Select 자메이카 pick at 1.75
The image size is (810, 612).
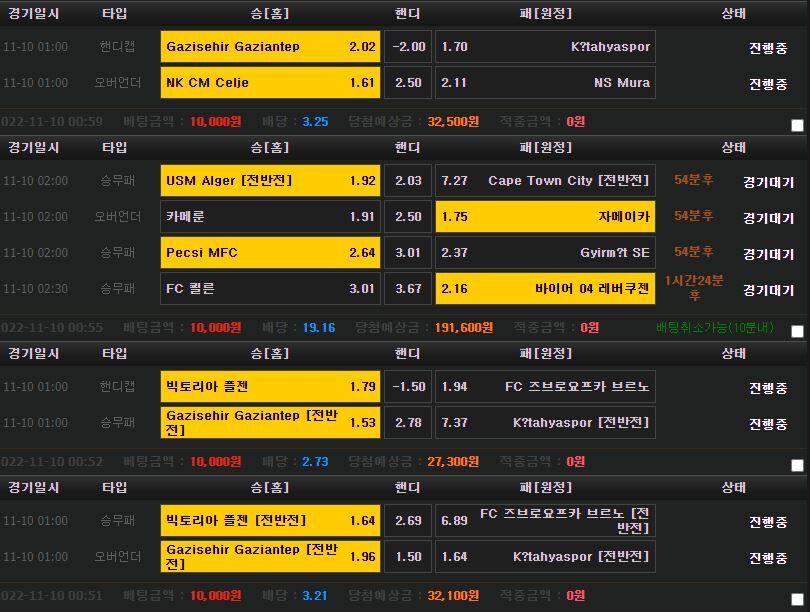pyautogui.click(x=546, y=216)
